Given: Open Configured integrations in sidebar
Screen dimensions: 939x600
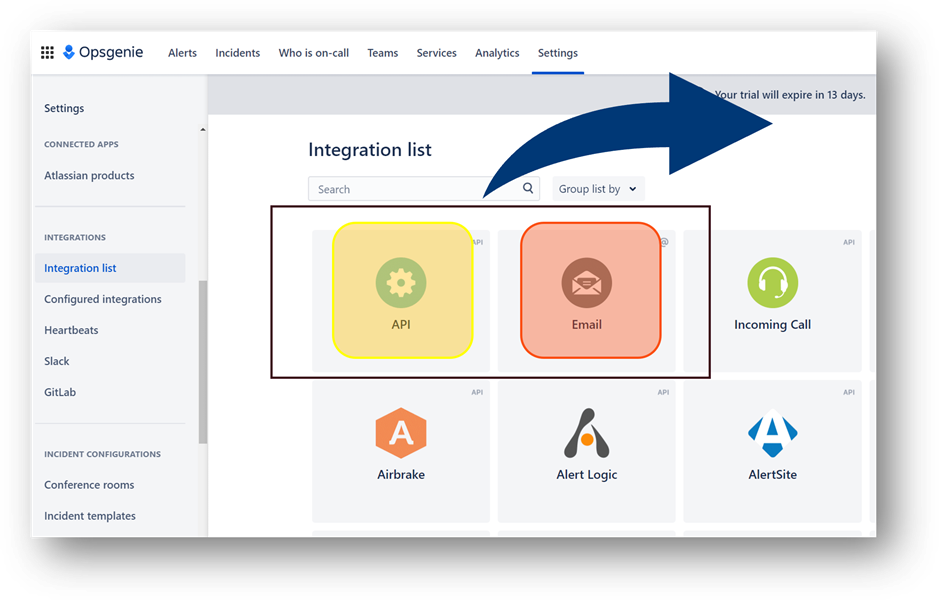Looking at the screenshot, I should coord(103,299).
